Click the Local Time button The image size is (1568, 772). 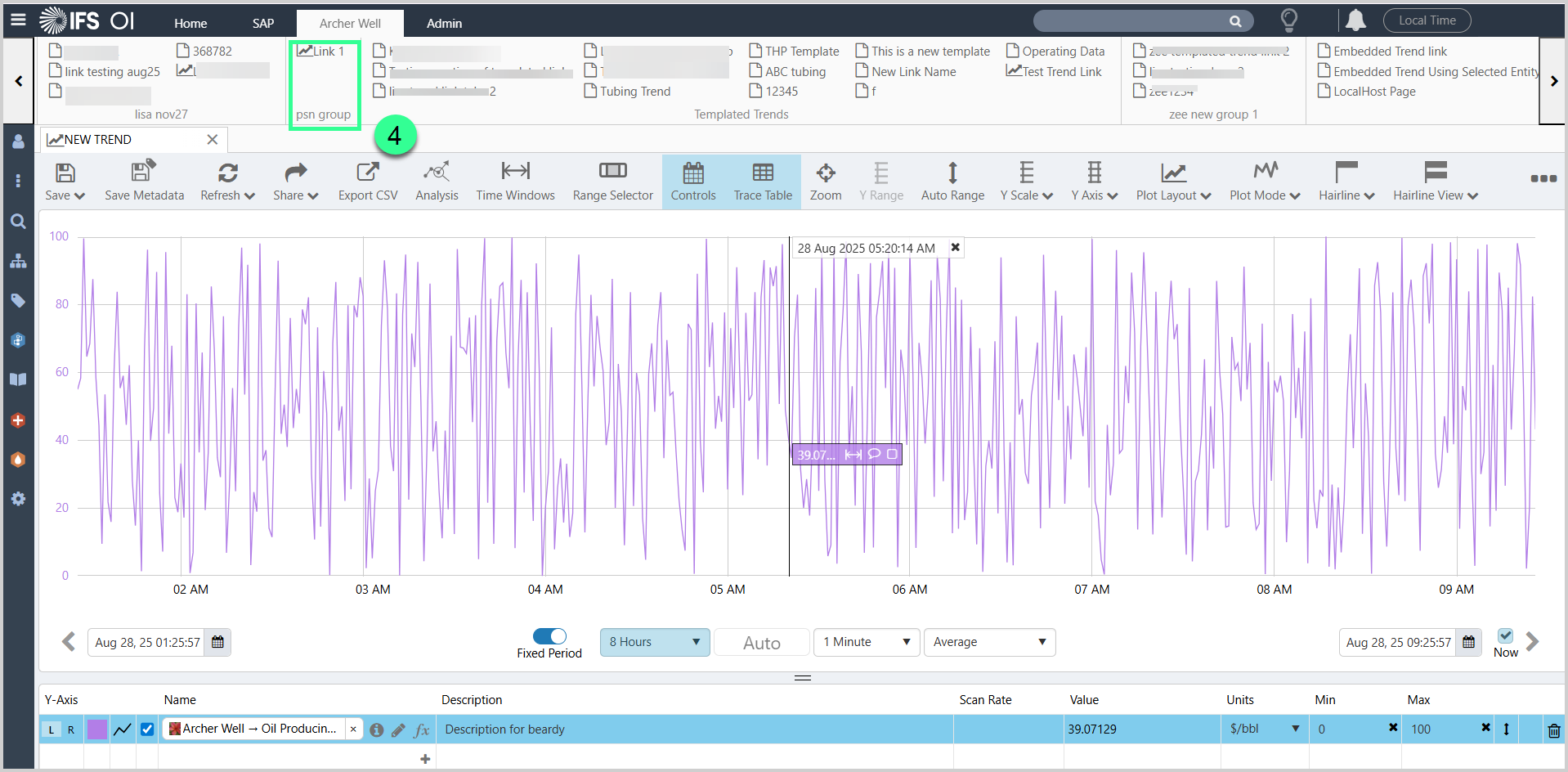[x=1427, y=20]
